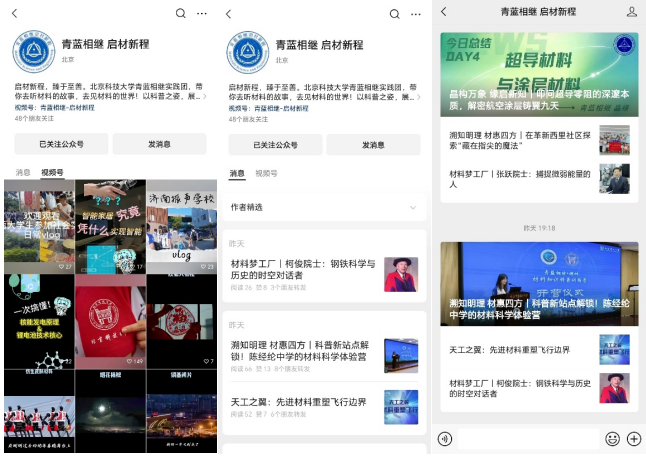Open article 陈经纶中学的材料科学体验营 in middle list
The width and height of the screenshot is (646, 457).
324,356
